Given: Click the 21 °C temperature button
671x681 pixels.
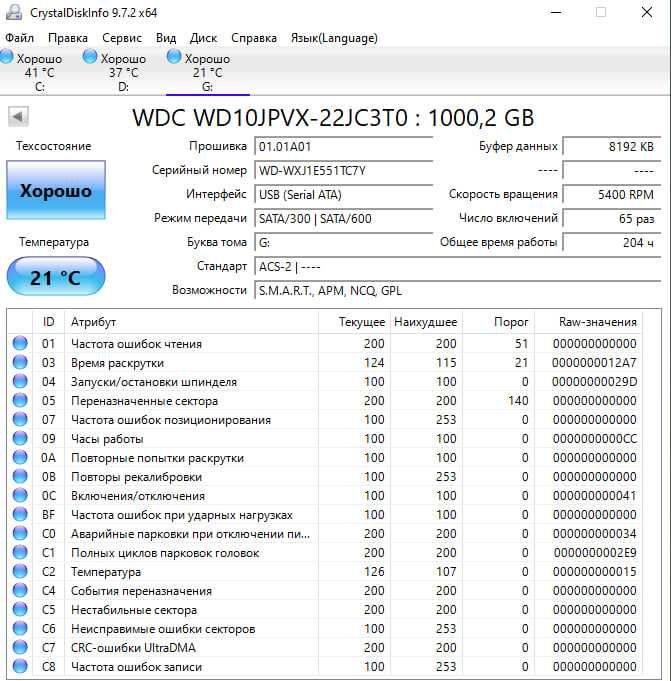Looking at the screenshot, I should pyautogui.click(x=56, y=277).
